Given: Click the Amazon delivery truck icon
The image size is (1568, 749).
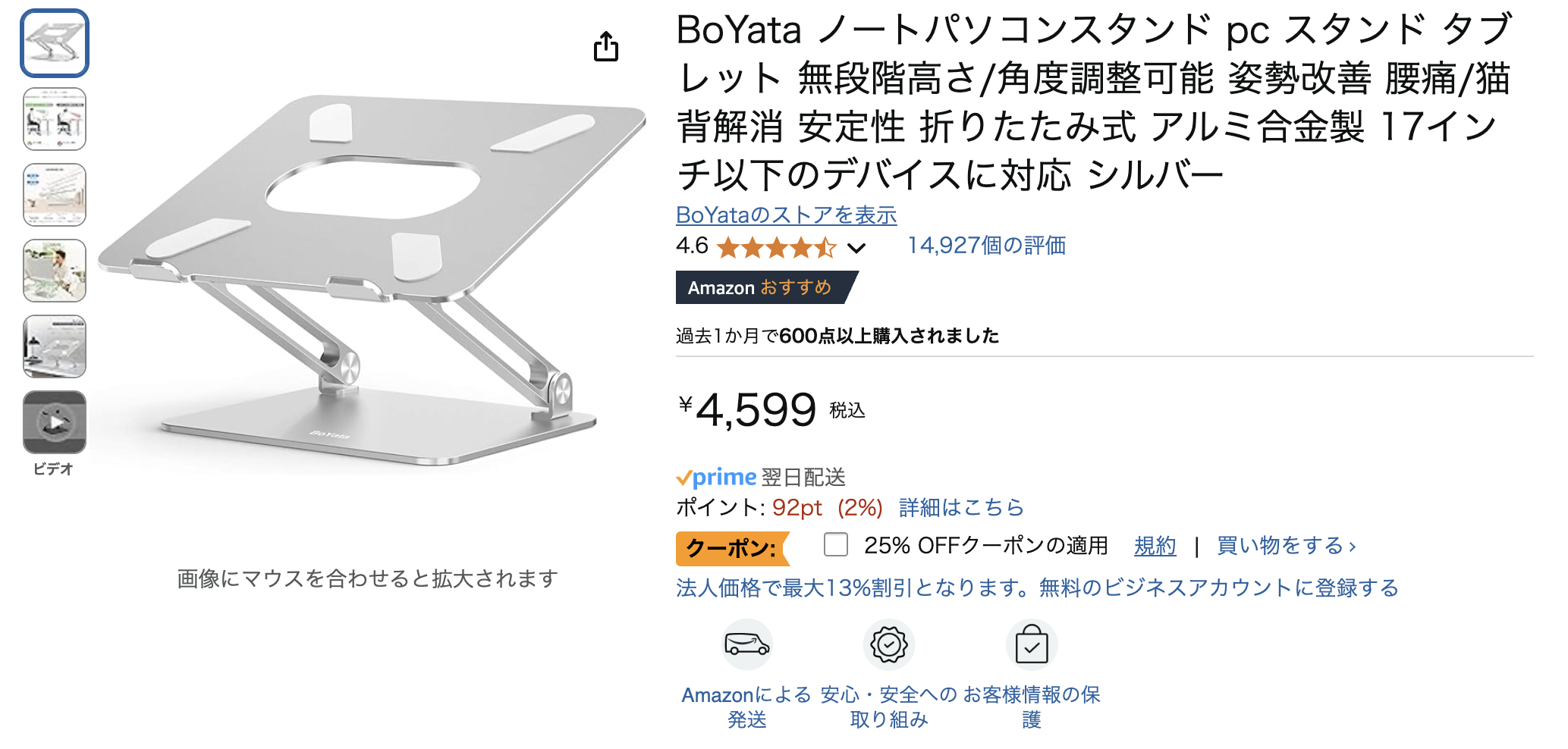Looking at the screenshot, I should (x=746, y=644).
